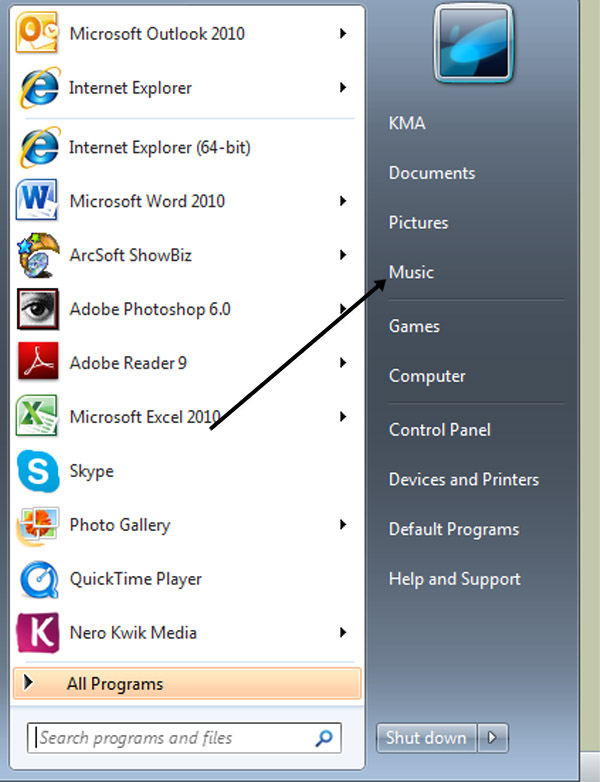The height and width of the screenshot is (782, 600).
Task: Select the Microsoft Word 2010 label
Action: click(147, 201)
